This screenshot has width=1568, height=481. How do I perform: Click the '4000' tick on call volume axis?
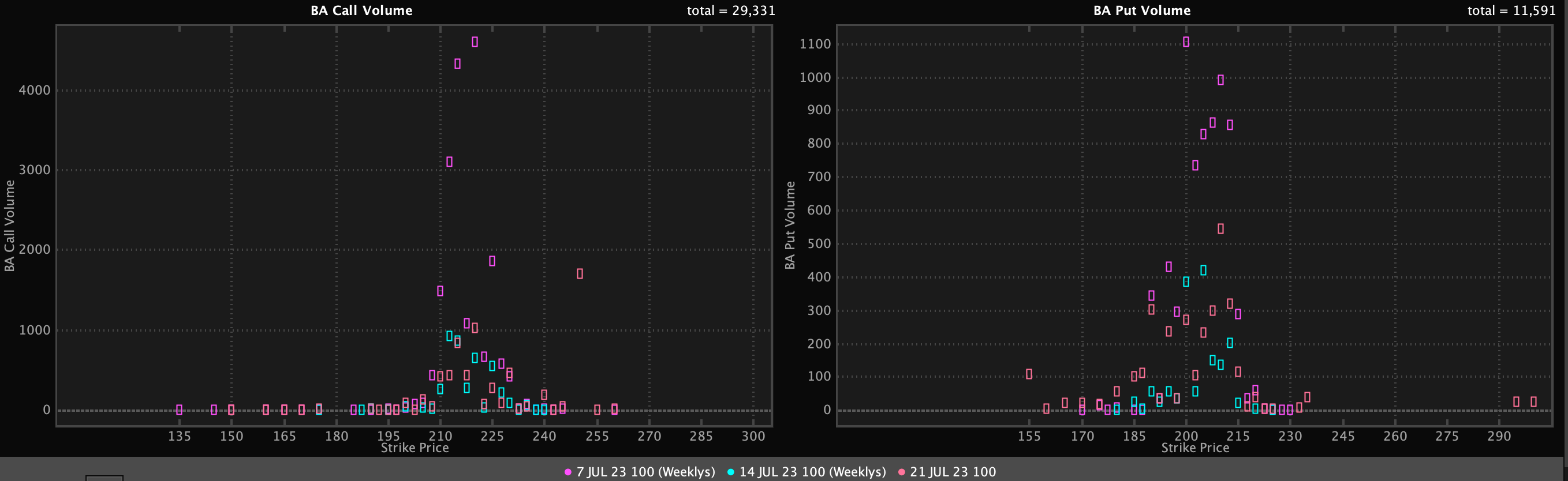(x=35, y=90)
